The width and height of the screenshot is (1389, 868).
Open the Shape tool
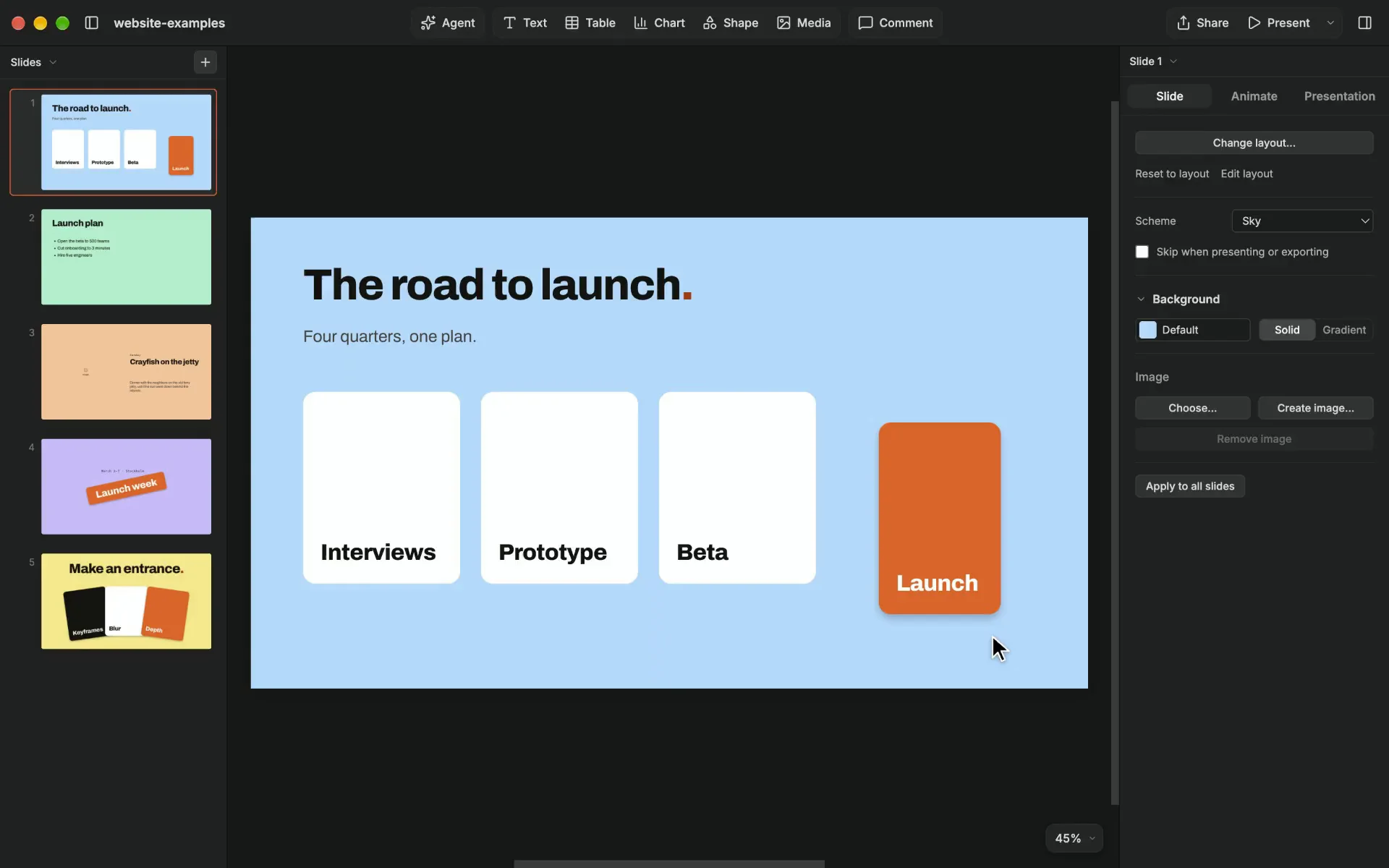[731, 22]
